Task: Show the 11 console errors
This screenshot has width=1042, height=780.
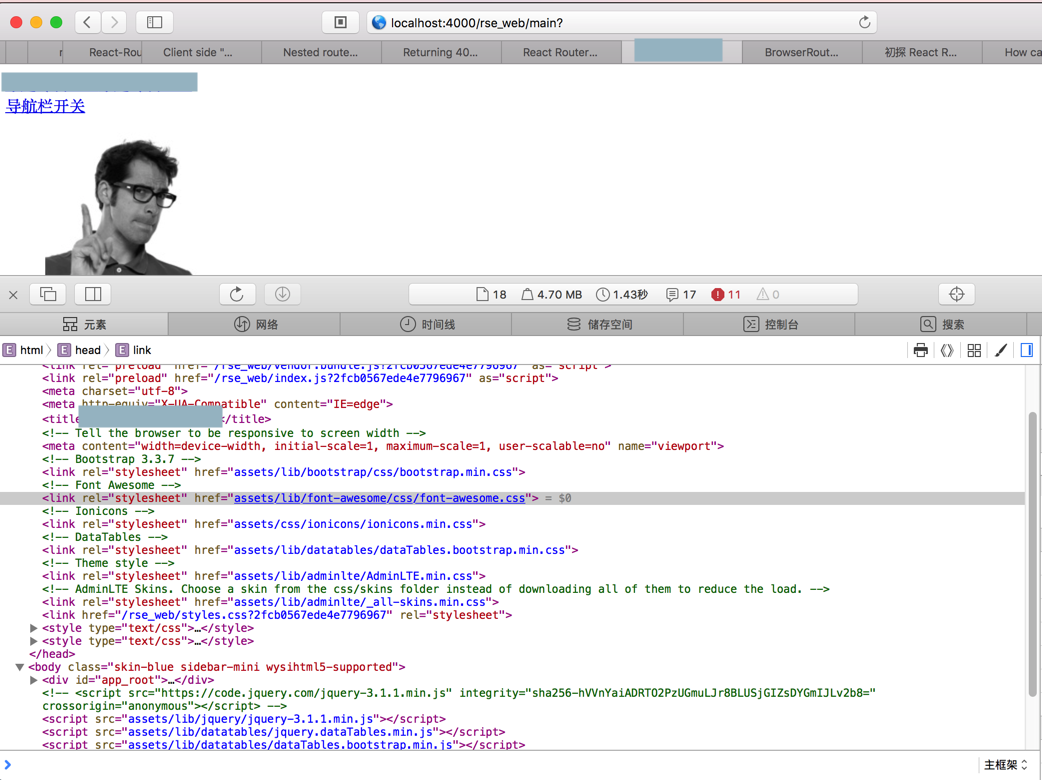Action: pos(726,294)
